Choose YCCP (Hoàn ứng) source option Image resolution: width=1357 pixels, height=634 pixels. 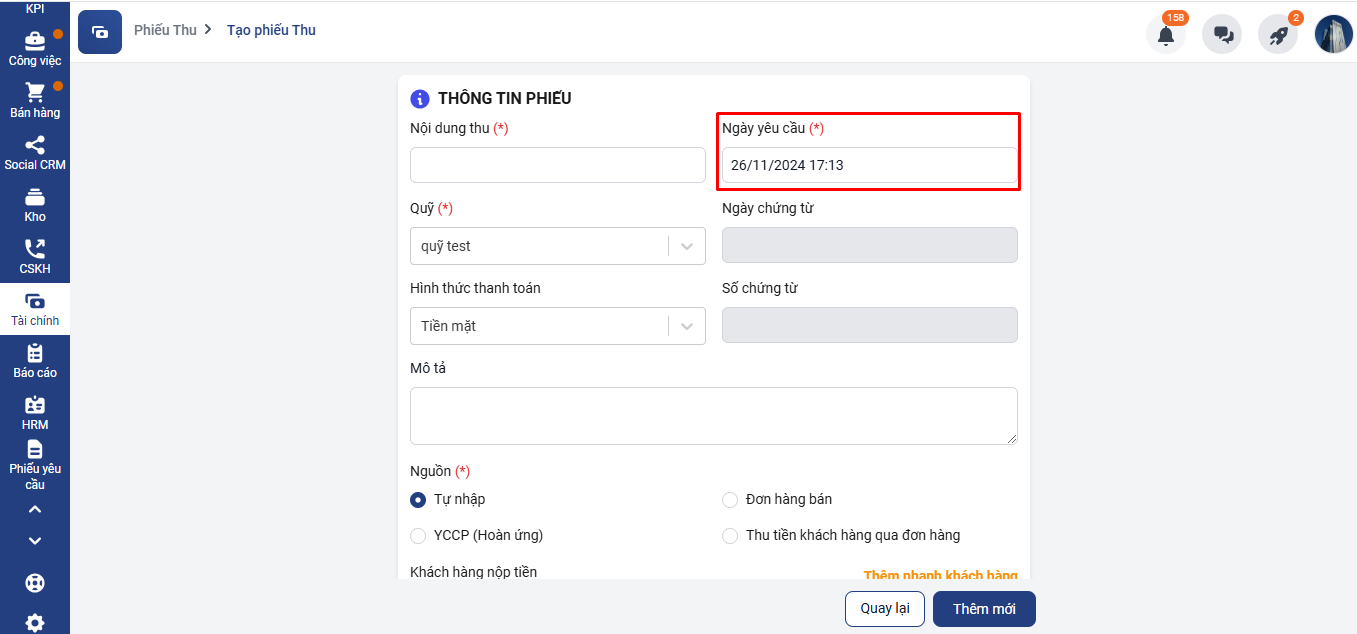point(418,536)
